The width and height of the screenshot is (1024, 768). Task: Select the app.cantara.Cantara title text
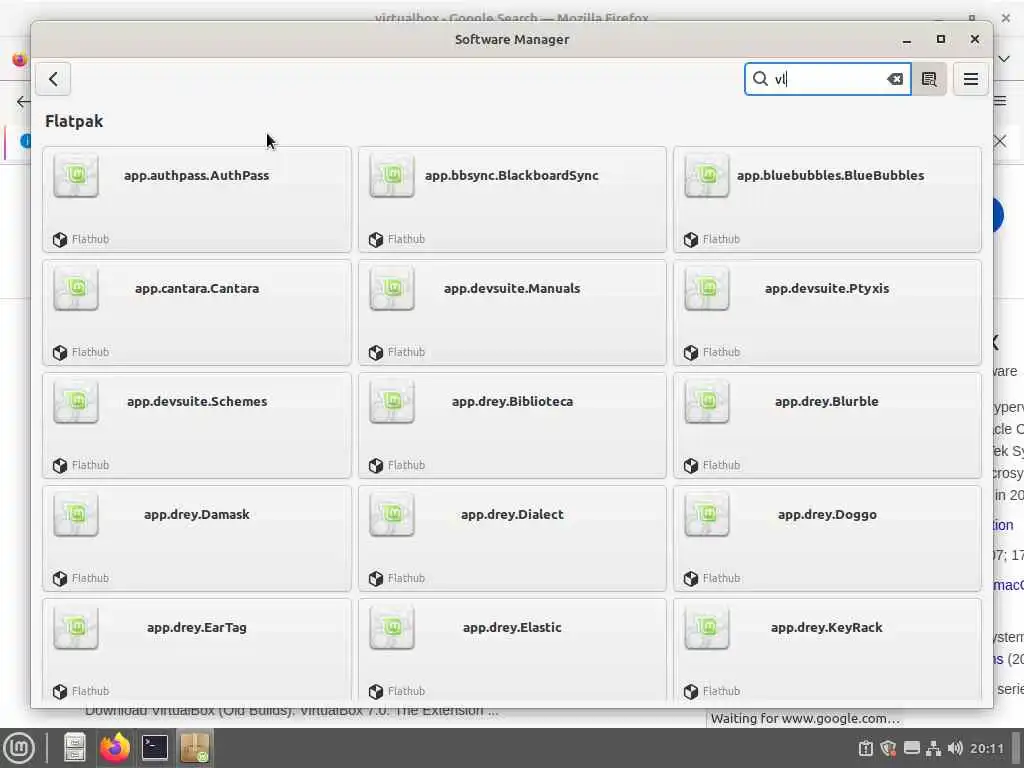197,288
